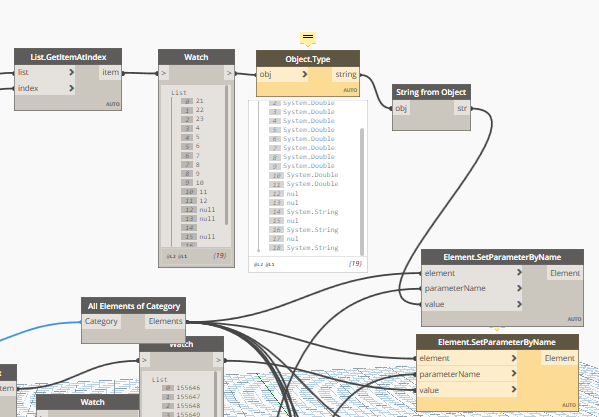This screenshot has width=599, height=417.
Task: Click the obj port chevron on Object.Type
Action: coord(305,74)
